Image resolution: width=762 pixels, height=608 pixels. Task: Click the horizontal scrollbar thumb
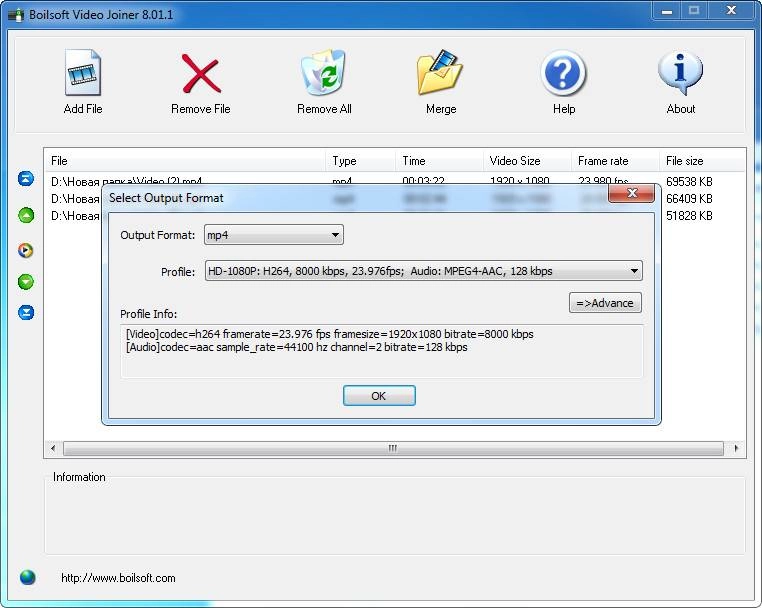coord(393,448)
